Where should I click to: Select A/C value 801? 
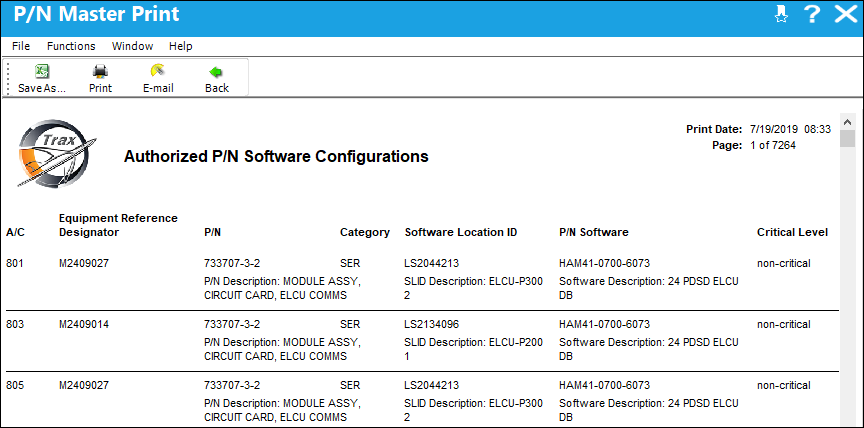pos(14,263)
